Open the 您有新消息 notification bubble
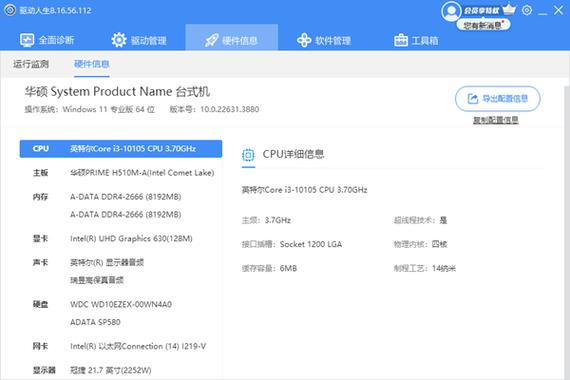Screen dimensions: 570x380 tap(483, 25)
